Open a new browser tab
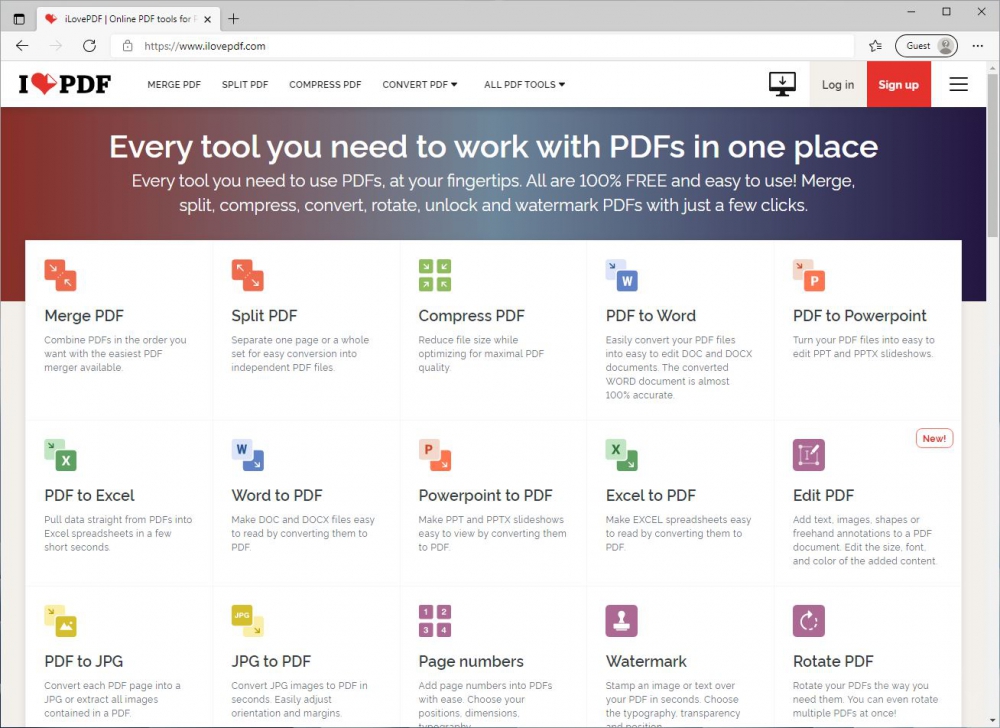This screenshot has width=1000, height=728. click(x=233, y=19)
